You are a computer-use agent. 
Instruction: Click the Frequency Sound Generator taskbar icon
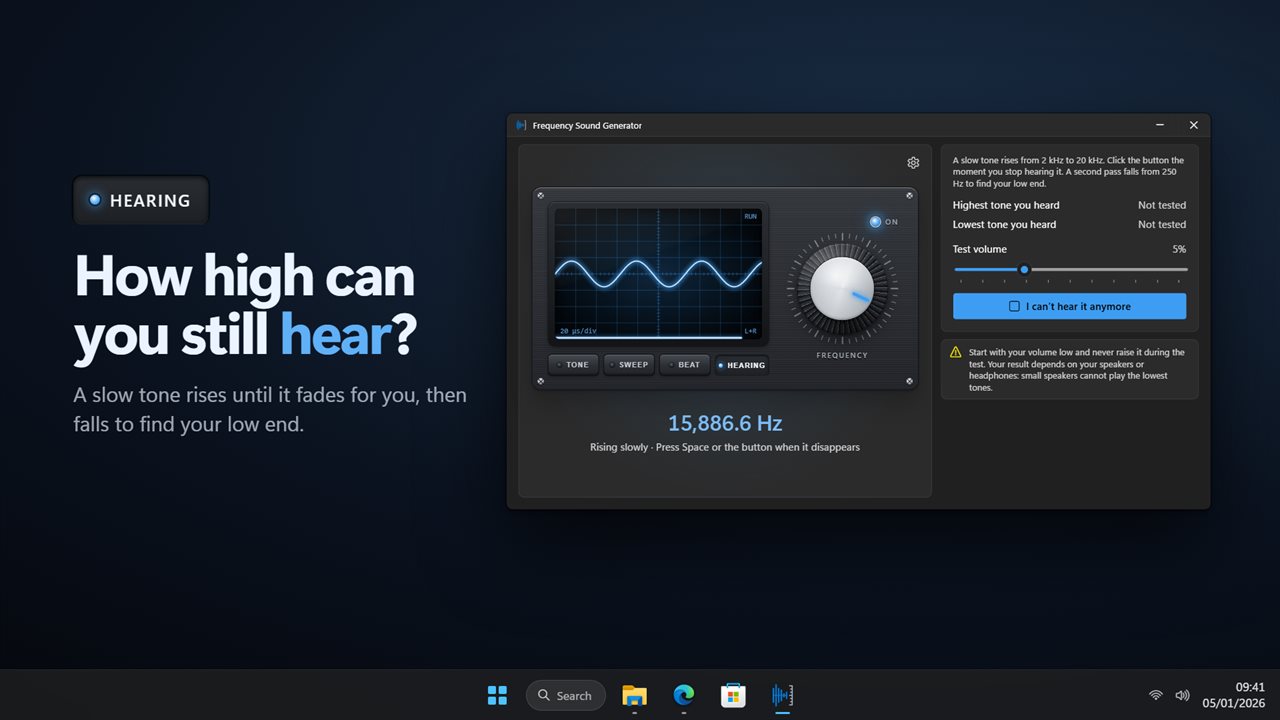[782, 695]
